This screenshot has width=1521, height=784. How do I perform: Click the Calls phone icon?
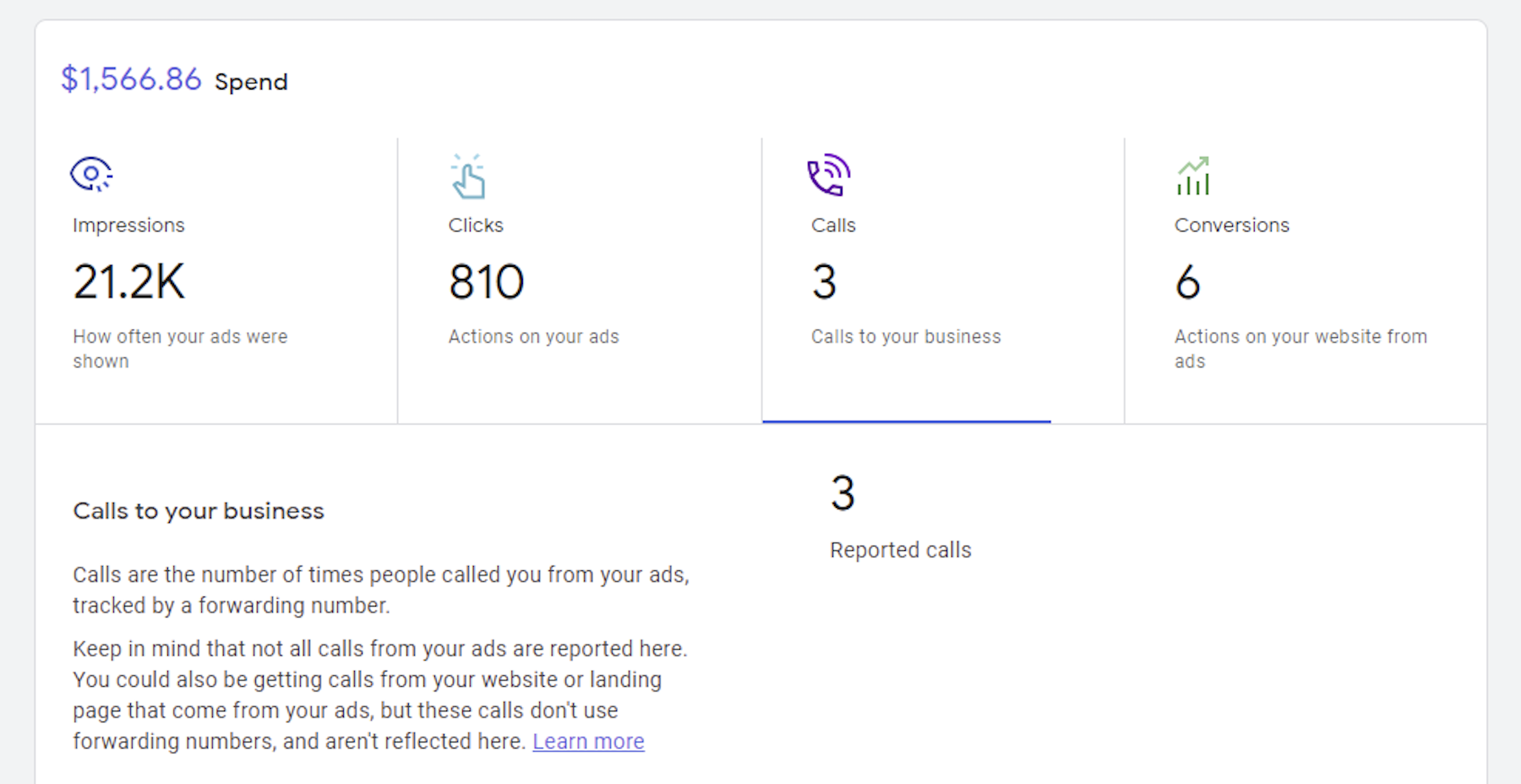click(x=828, y=175)
